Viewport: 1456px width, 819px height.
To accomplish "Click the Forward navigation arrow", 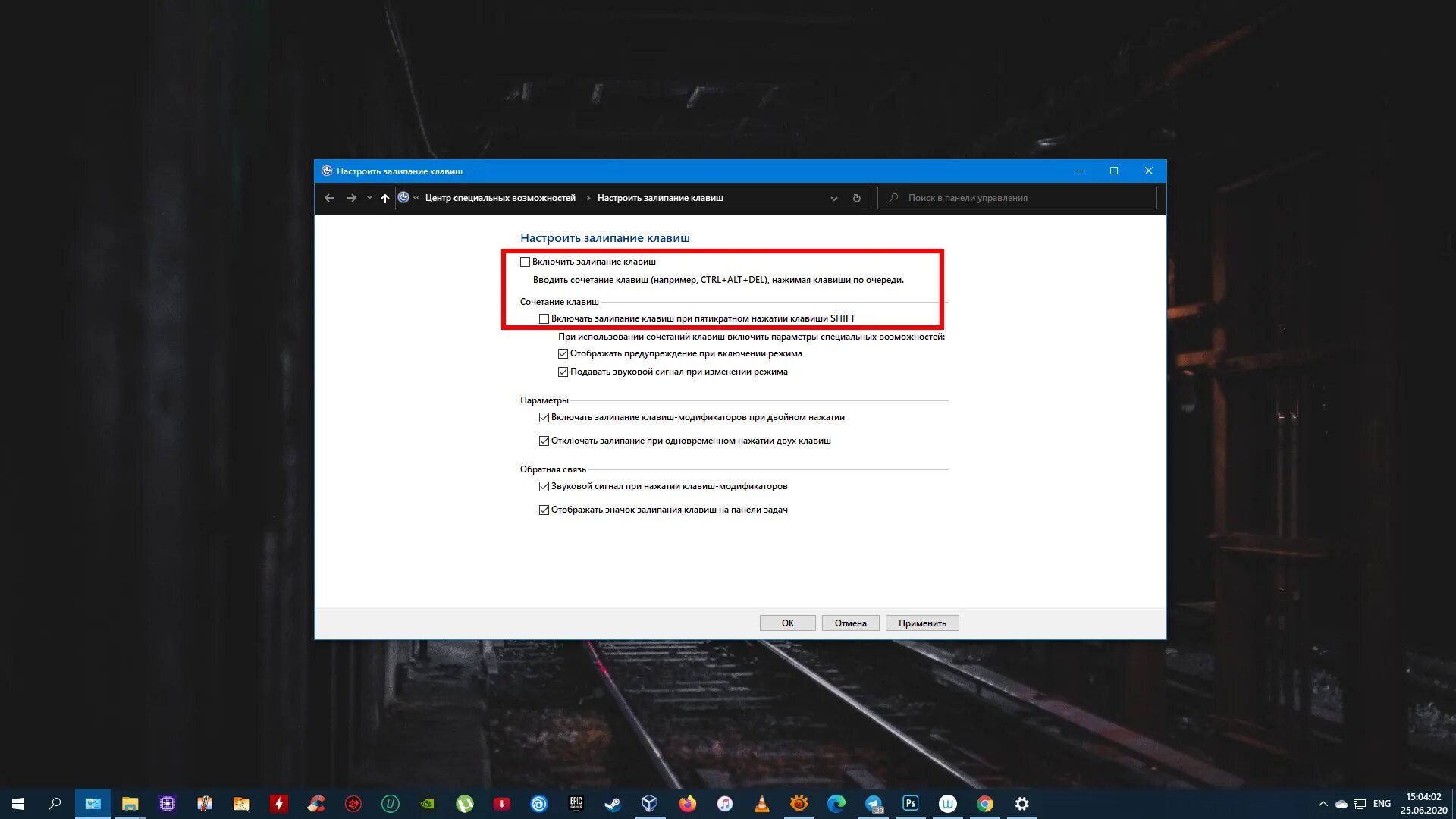I will [x=351, y=198].
